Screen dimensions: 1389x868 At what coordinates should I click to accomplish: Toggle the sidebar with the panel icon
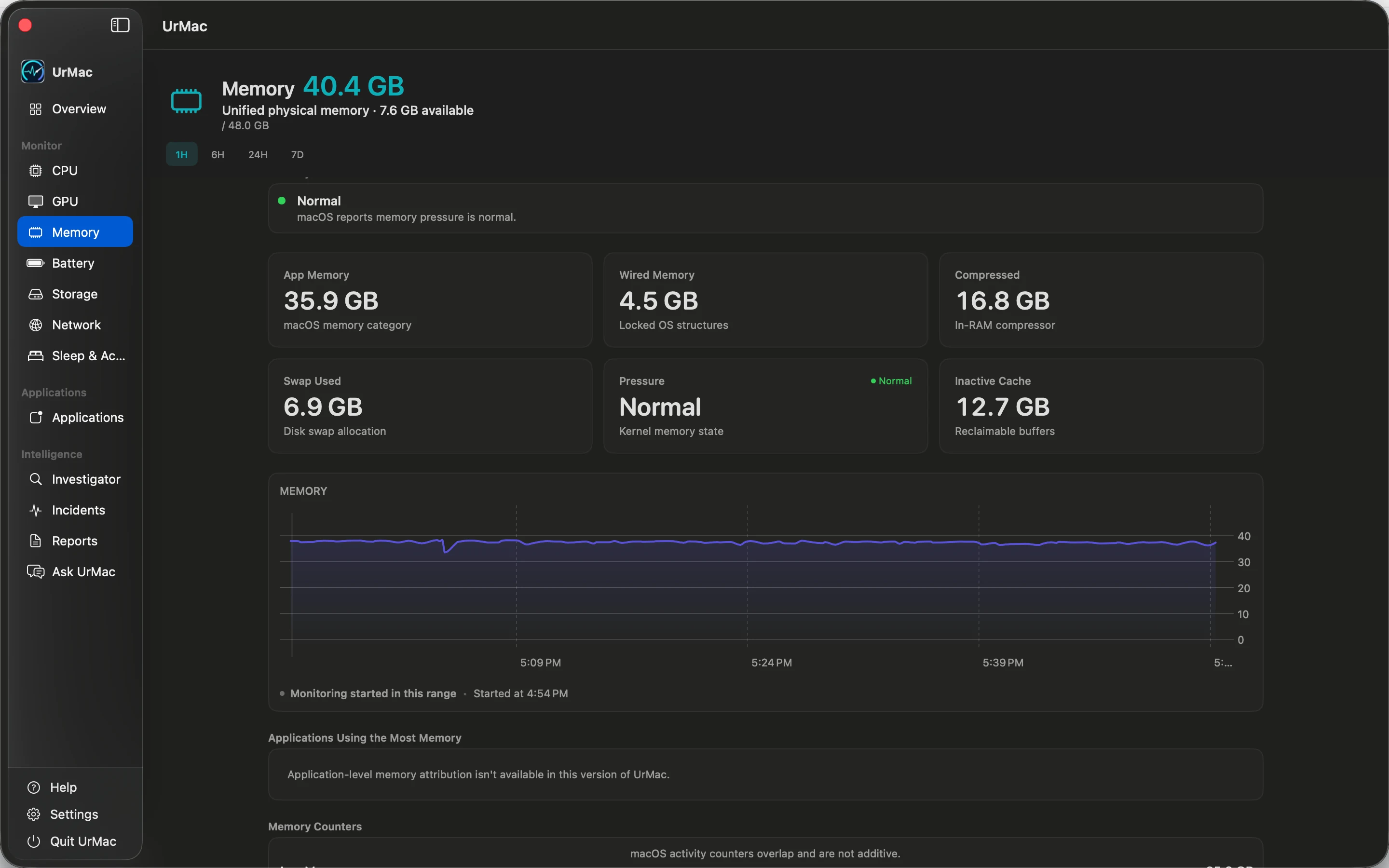point(120,25)
